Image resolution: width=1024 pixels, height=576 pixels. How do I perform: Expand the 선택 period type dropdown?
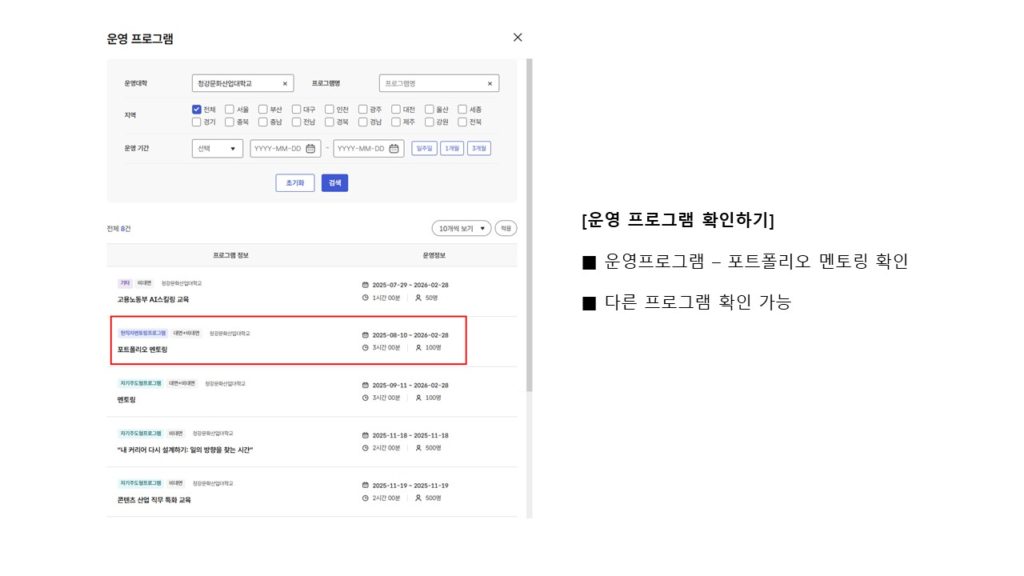217,148
